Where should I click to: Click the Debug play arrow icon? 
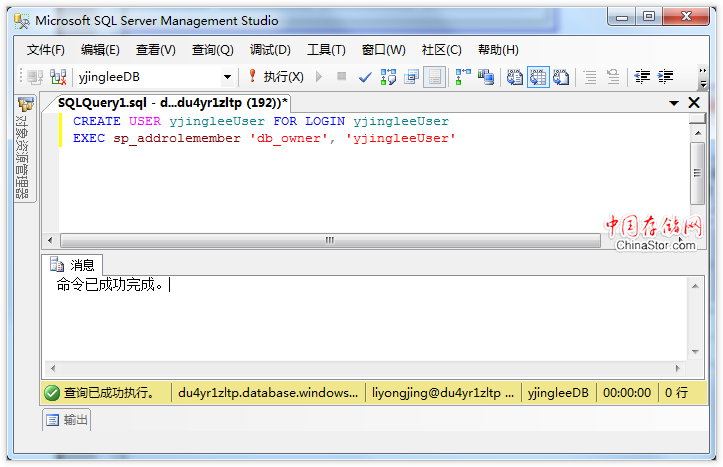tap(319, 76)
